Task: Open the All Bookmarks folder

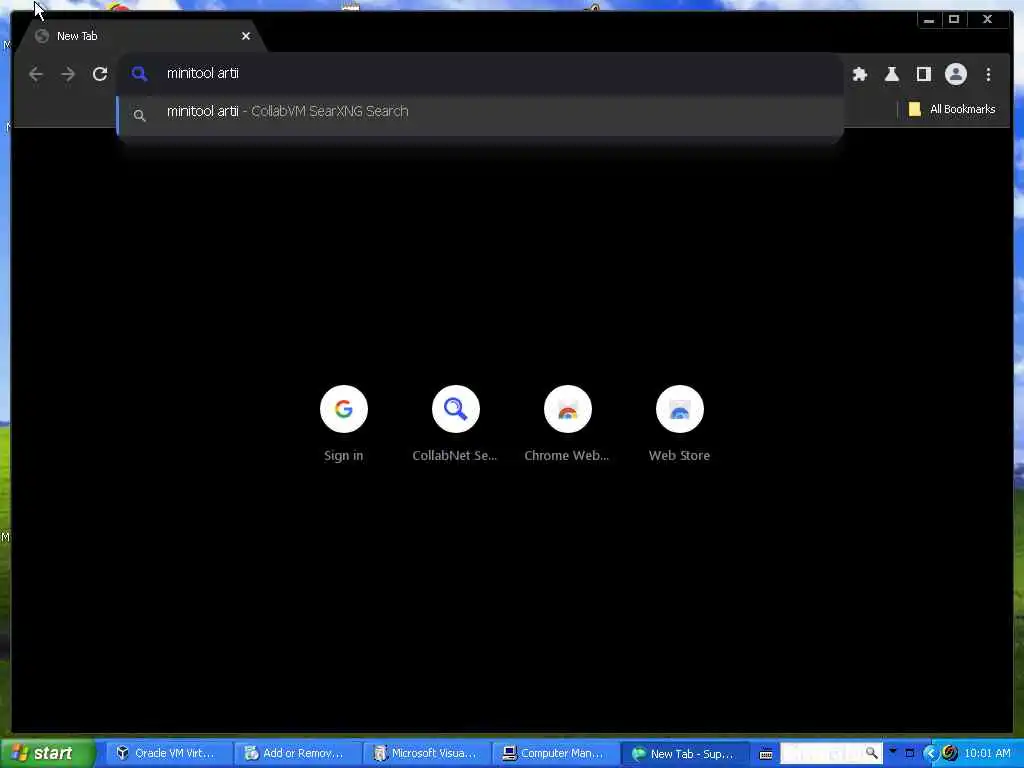Action: click(x=952, y=109)
